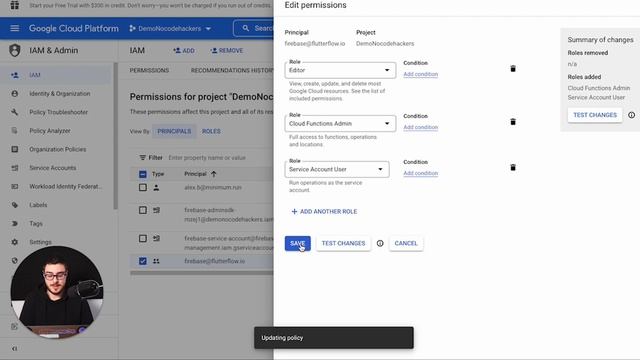Viewport: 640px width, 360px height.
Task: Click alex.b principal email in table
Action: (213, 187)
